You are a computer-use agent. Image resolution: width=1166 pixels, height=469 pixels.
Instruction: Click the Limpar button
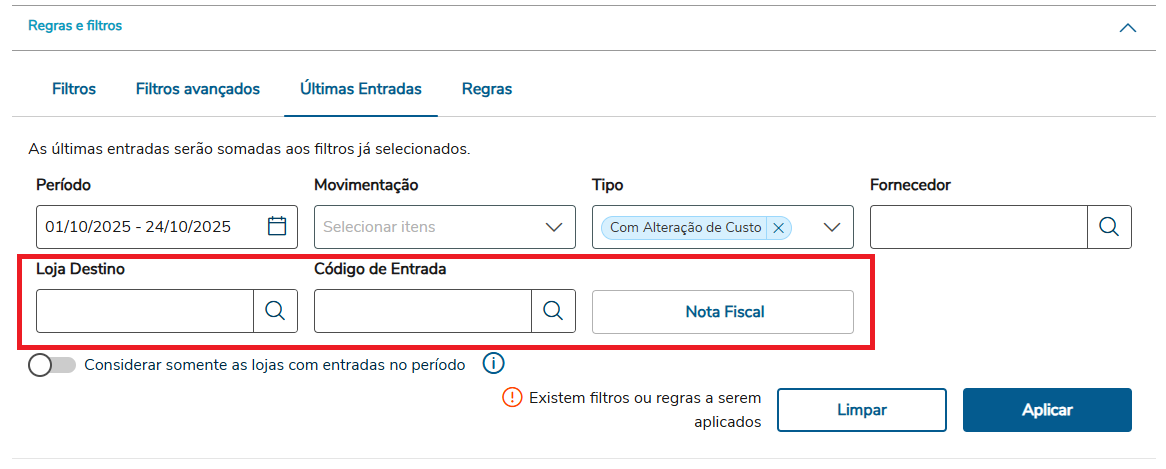click(x=862, y=410)
